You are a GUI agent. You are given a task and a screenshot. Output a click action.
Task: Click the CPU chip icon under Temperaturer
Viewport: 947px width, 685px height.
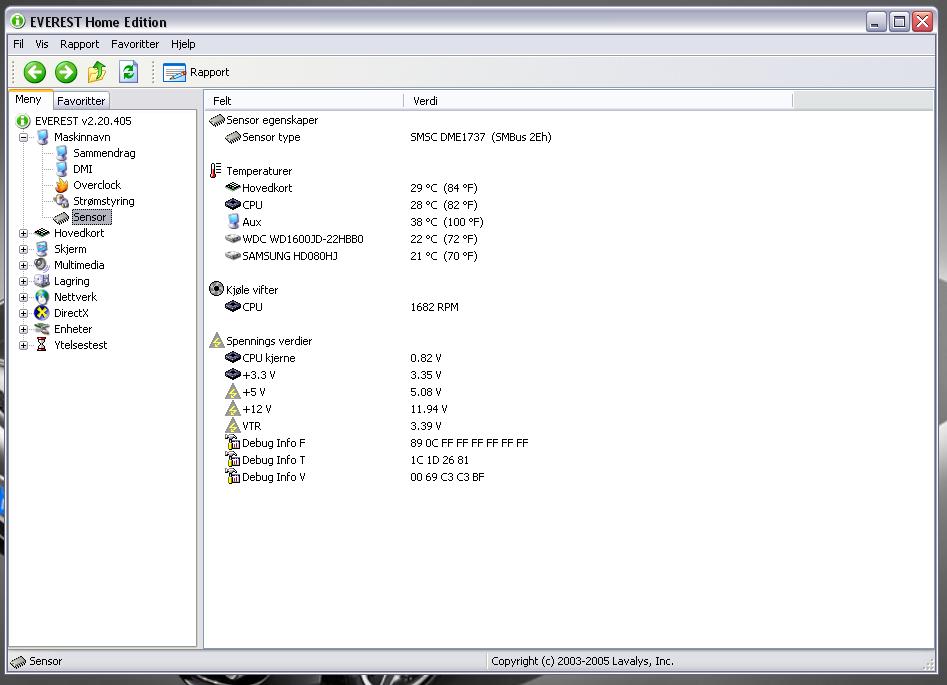coord(233,204)
